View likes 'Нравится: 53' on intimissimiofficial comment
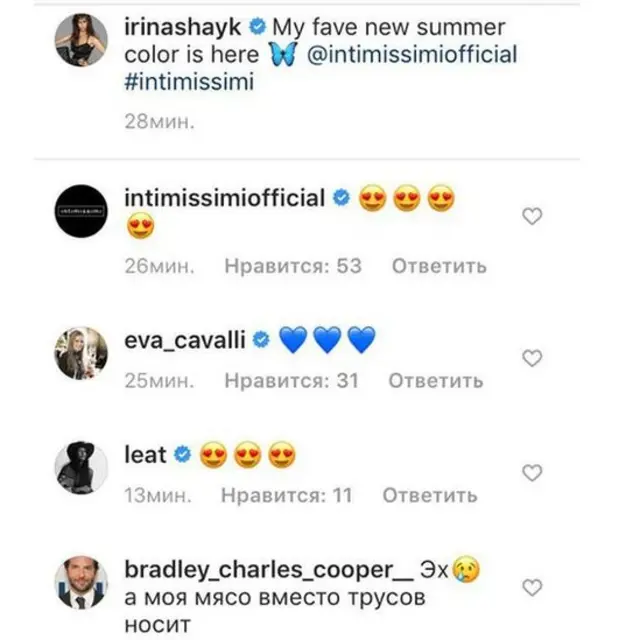640x640 pixels. [x=293, y=266]
